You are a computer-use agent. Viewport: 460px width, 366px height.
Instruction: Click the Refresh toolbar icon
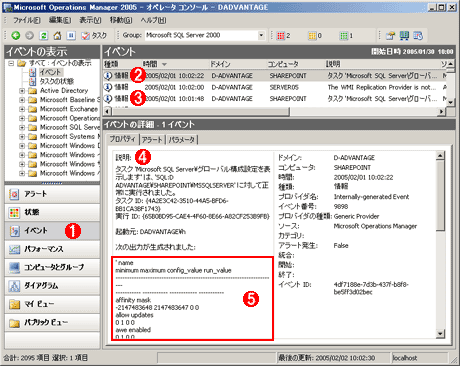coord(44,35)
